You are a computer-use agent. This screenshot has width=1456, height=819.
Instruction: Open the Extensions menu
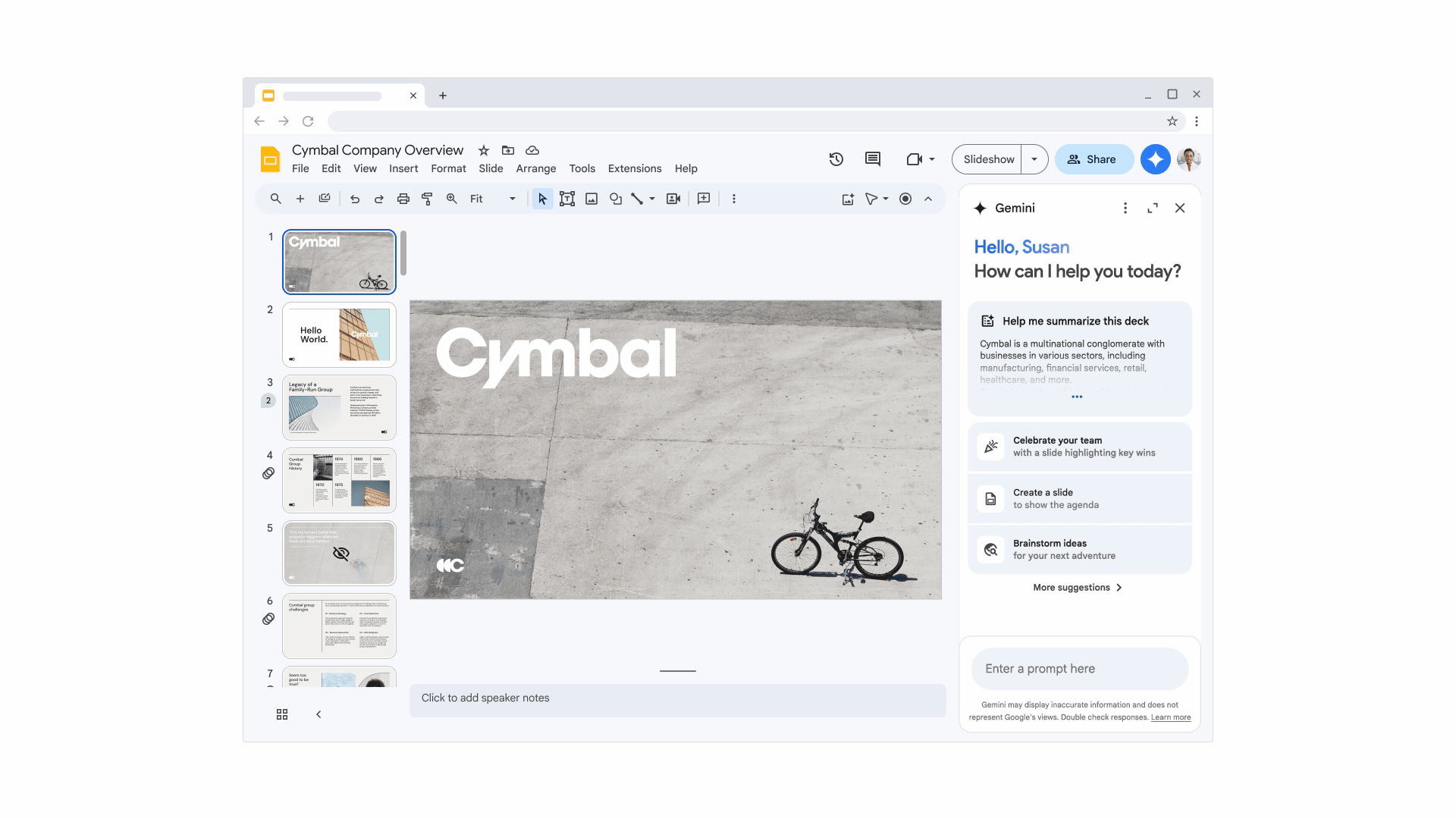tap(634, 168)
